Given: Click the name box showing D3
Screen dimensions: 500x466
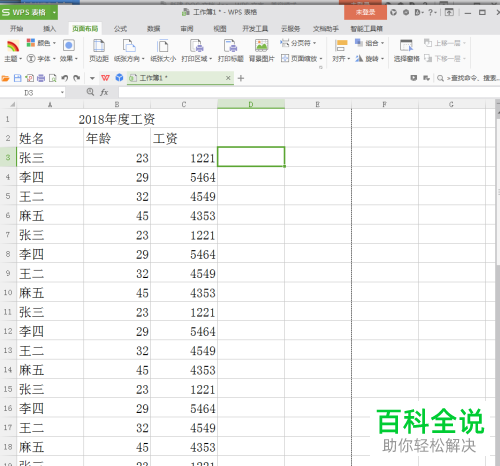Looking at the screenshot, I should [33, 93].
